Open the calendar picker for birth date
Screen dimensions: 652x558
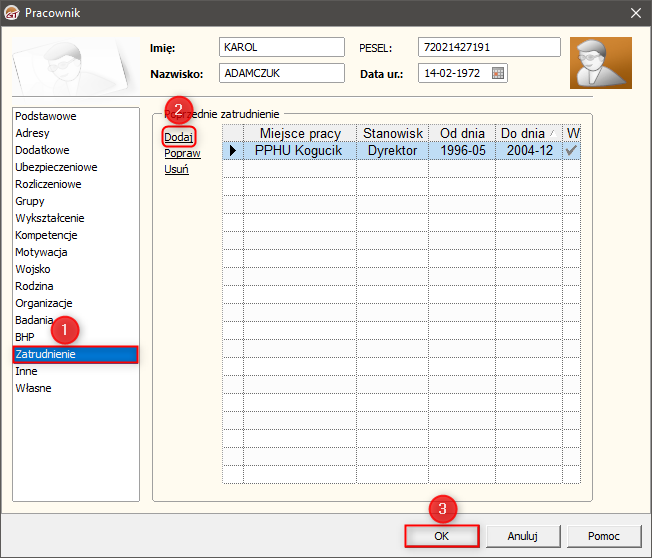pyautogui.click(x=498, y=73)
